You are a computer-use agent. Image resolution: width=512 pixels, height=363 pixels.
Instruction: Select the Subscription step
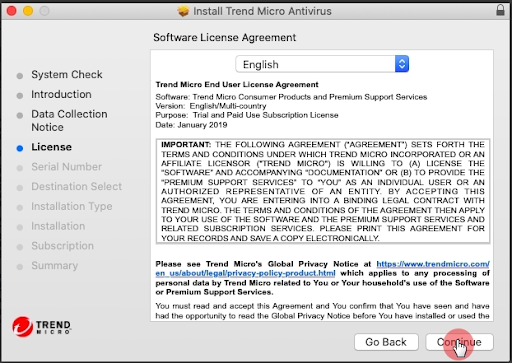(62, 246)
